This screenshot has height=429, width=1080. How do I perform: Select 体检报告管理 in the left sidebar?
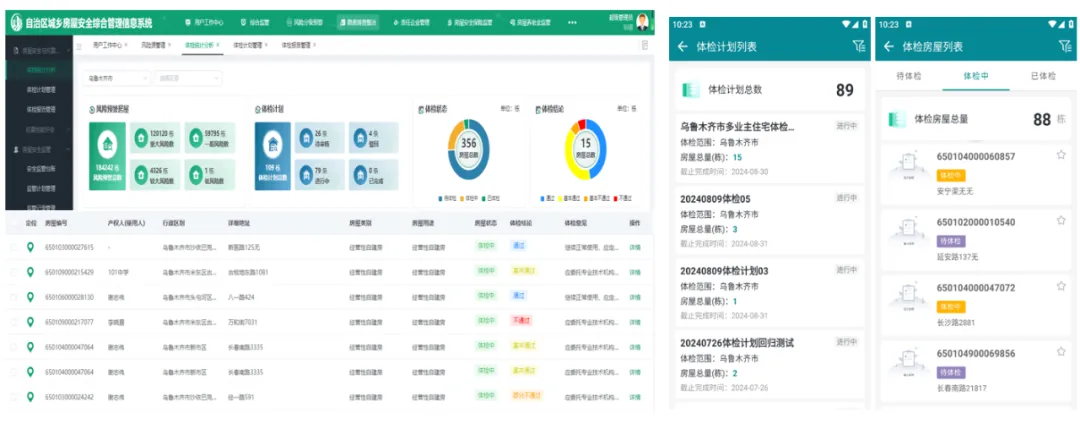click(41, 109)
